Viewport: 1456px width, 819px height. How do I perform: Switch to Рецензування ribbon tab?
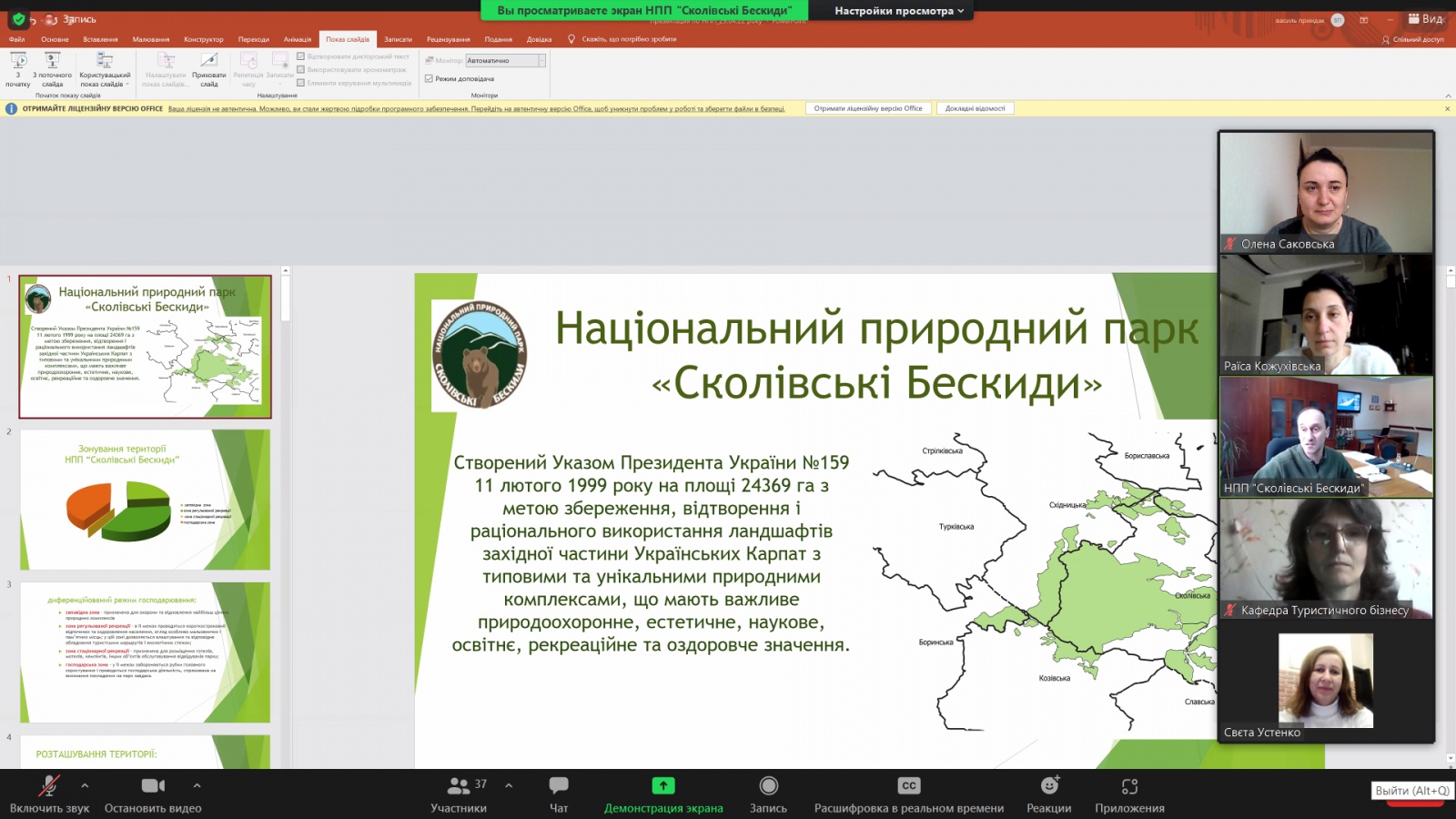coord(449,39)
